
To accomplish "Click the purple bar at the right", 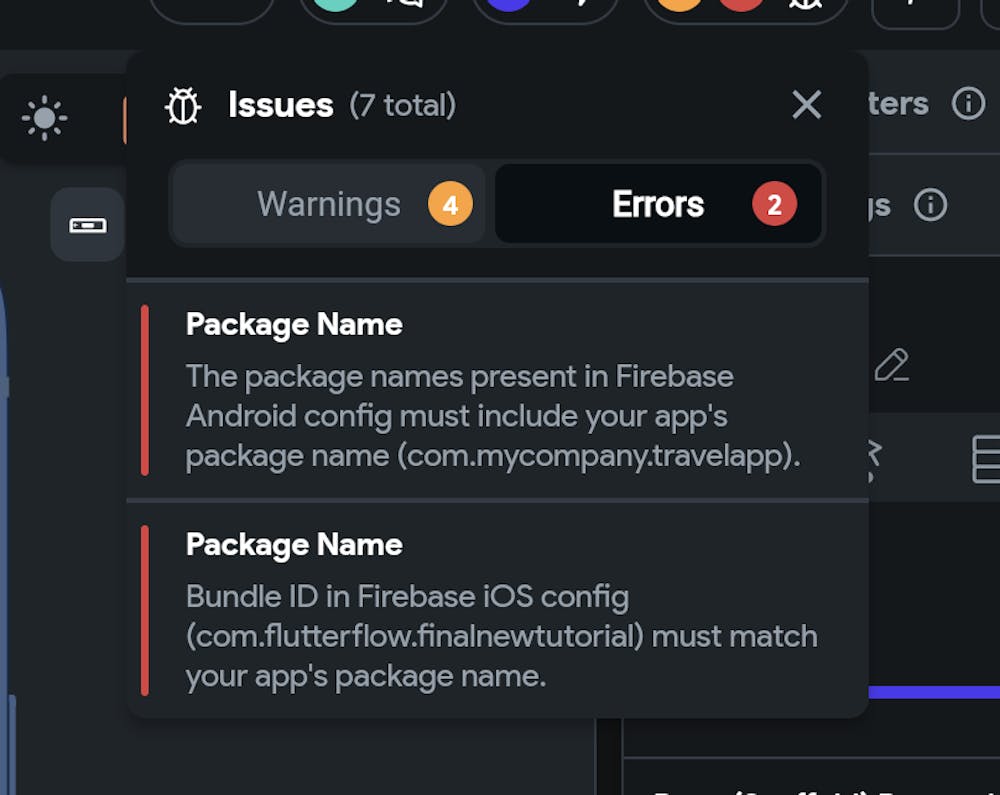I will tap(934, 692).
